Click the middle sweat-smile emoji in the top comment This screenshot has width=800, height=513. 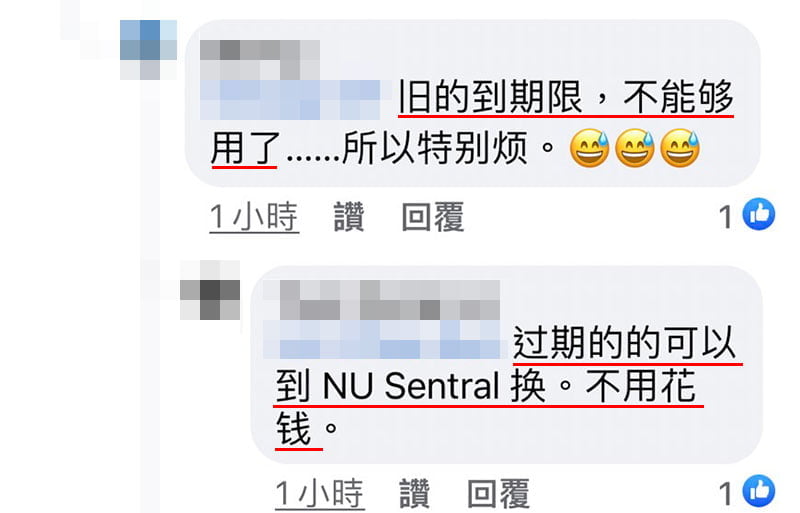pyautogui.click(x=635, y=149)
